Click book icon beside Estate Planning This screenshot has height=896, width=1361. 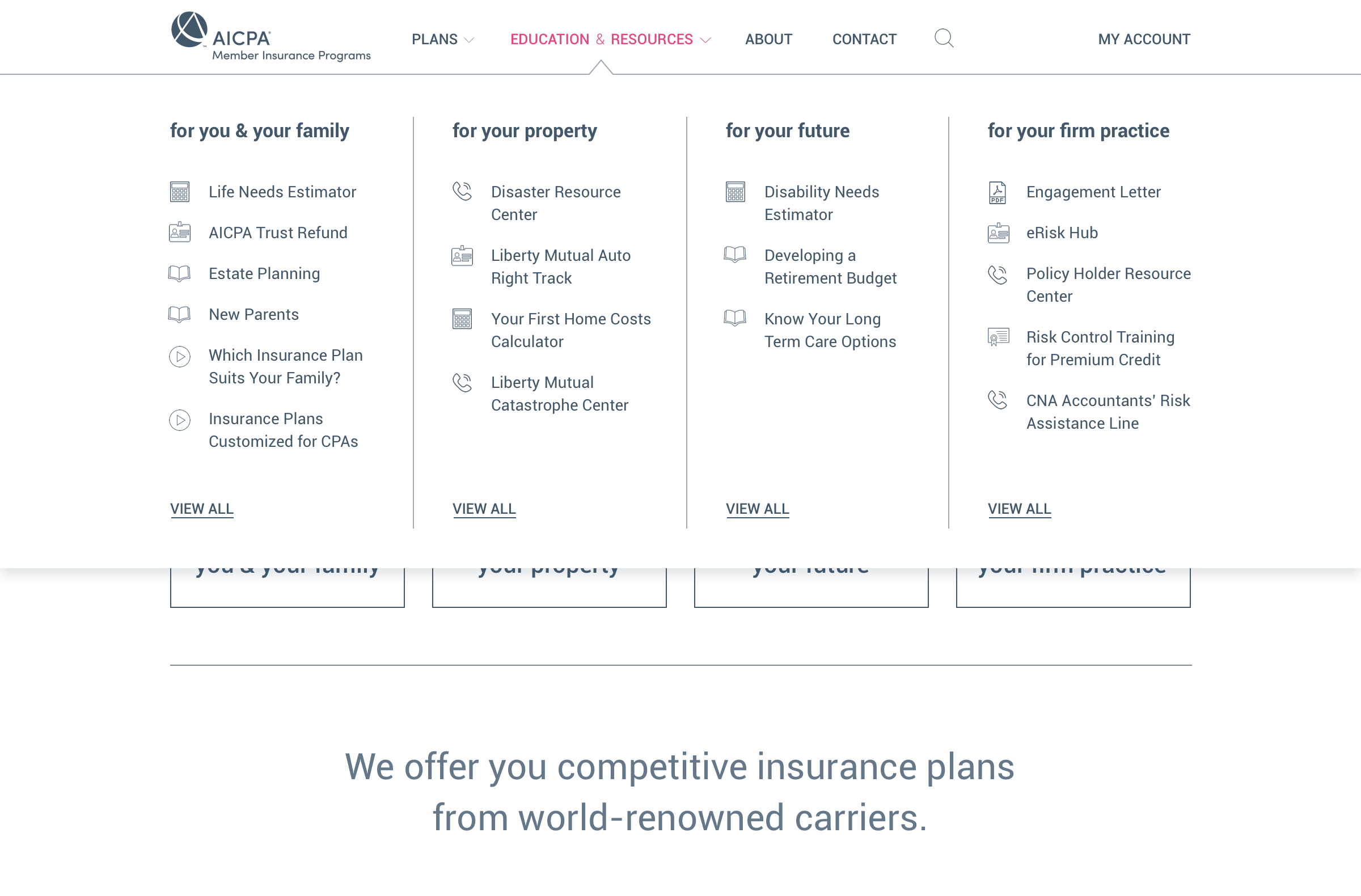pyautogui.click(x=180, y=274)
